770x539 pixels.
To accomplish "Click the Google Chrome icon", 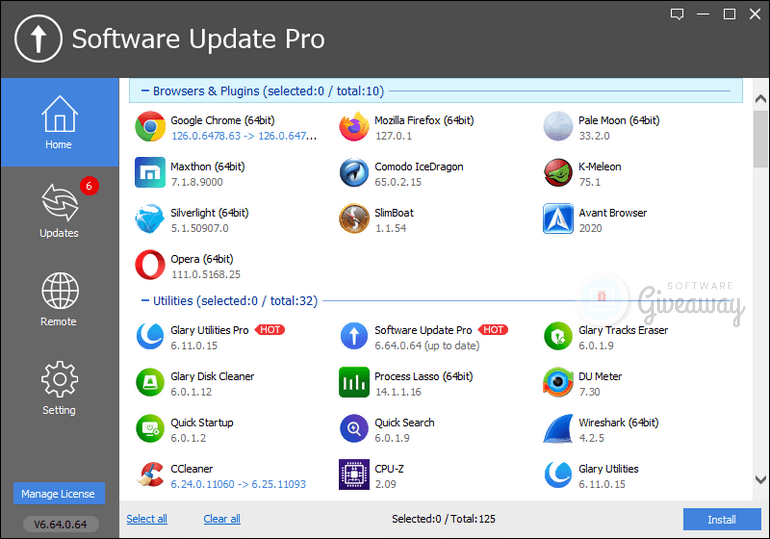I will pos(150,127).
